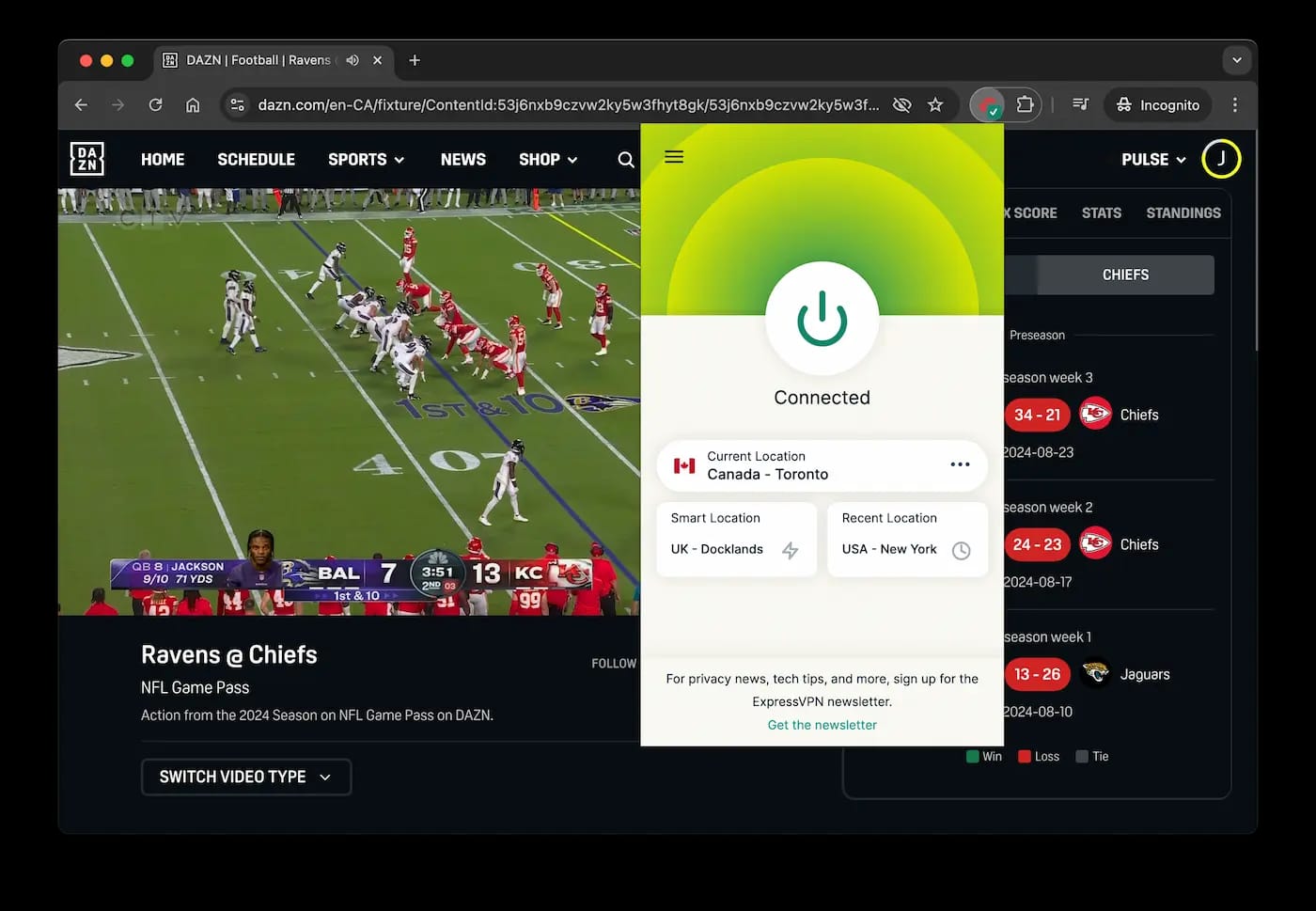Image resolution: width=1316 pixels, height=911 pixels.
Task: Click the 24 - 23 score badge
Action: (x=1037, y=544)
